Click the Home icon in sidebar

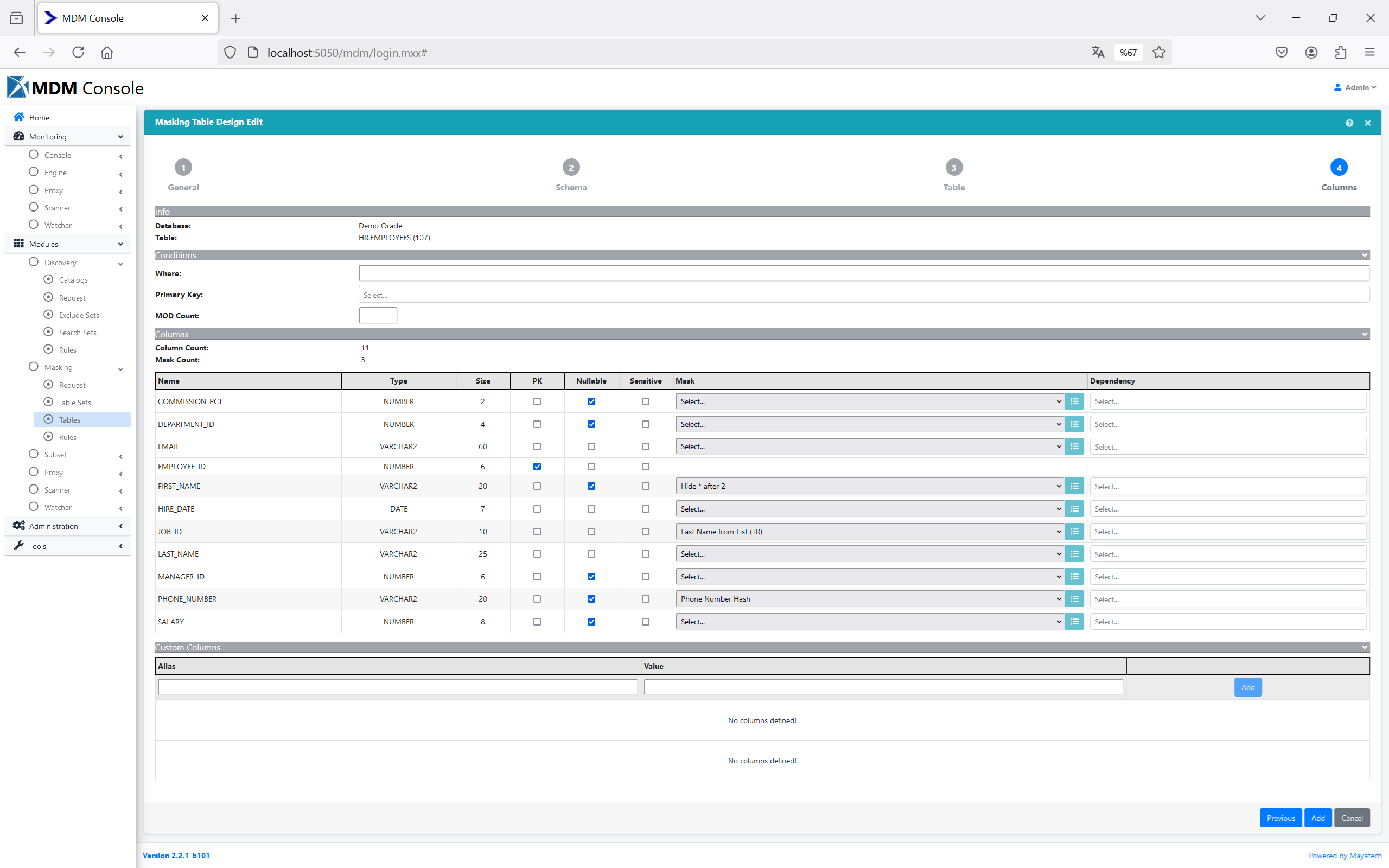(x=19, y=117)
